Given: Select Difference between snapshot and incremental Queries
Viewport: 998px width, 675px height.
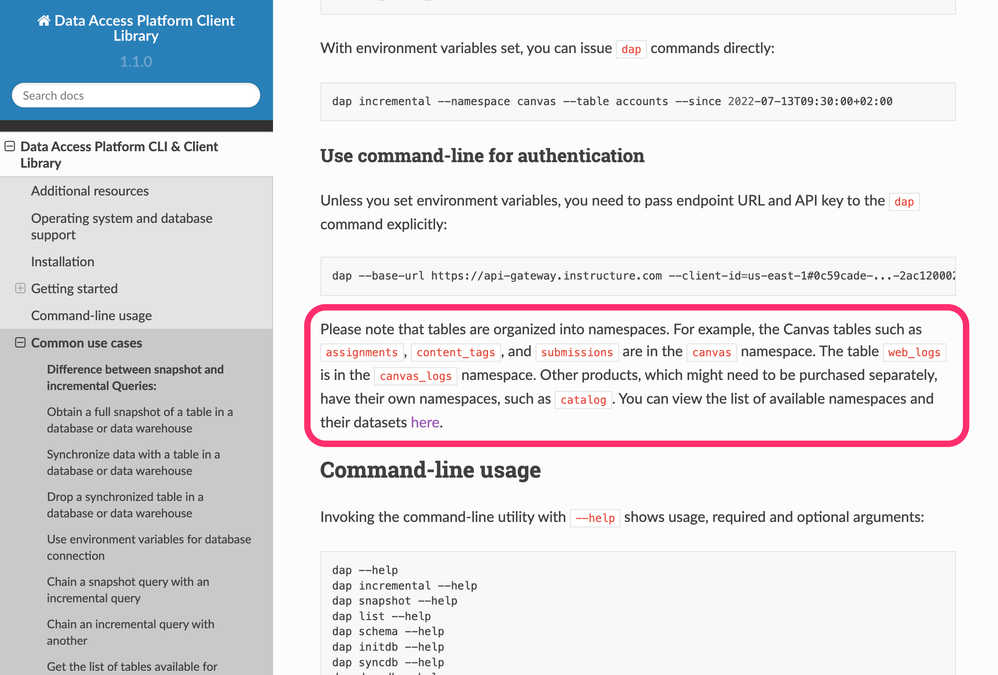Looking at the screenshot, I should [135, 377].
